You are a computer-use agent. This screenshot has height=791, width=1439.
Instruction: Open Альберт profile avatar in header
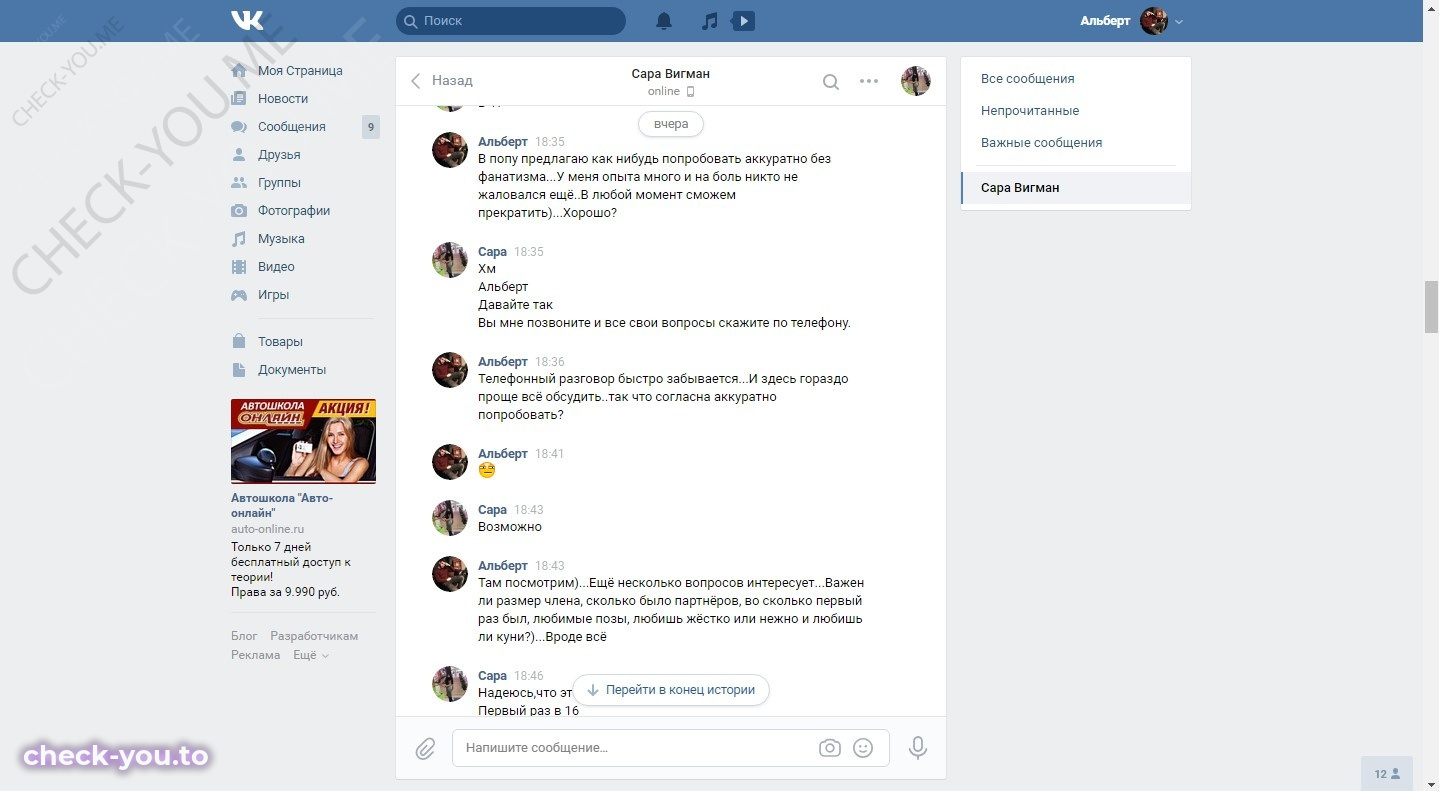tap(1154, 21)
